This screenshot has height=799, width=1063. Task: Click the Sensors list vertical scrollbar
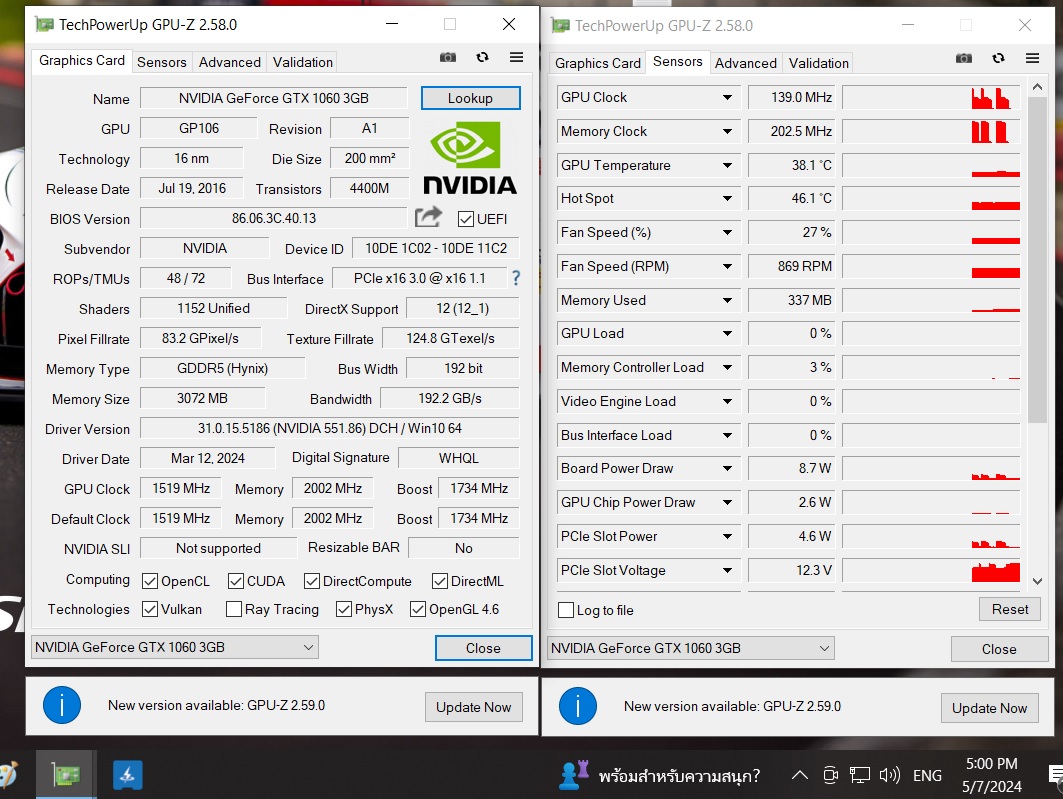point(1037,250)
